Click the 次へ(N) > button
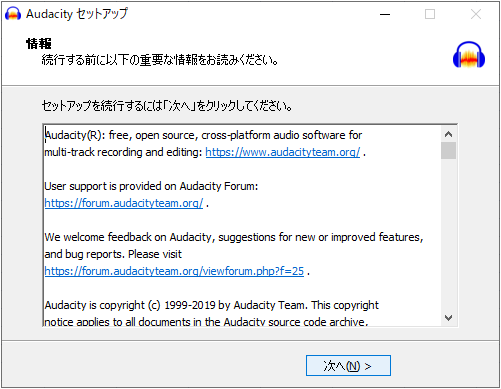 [348, 366]
